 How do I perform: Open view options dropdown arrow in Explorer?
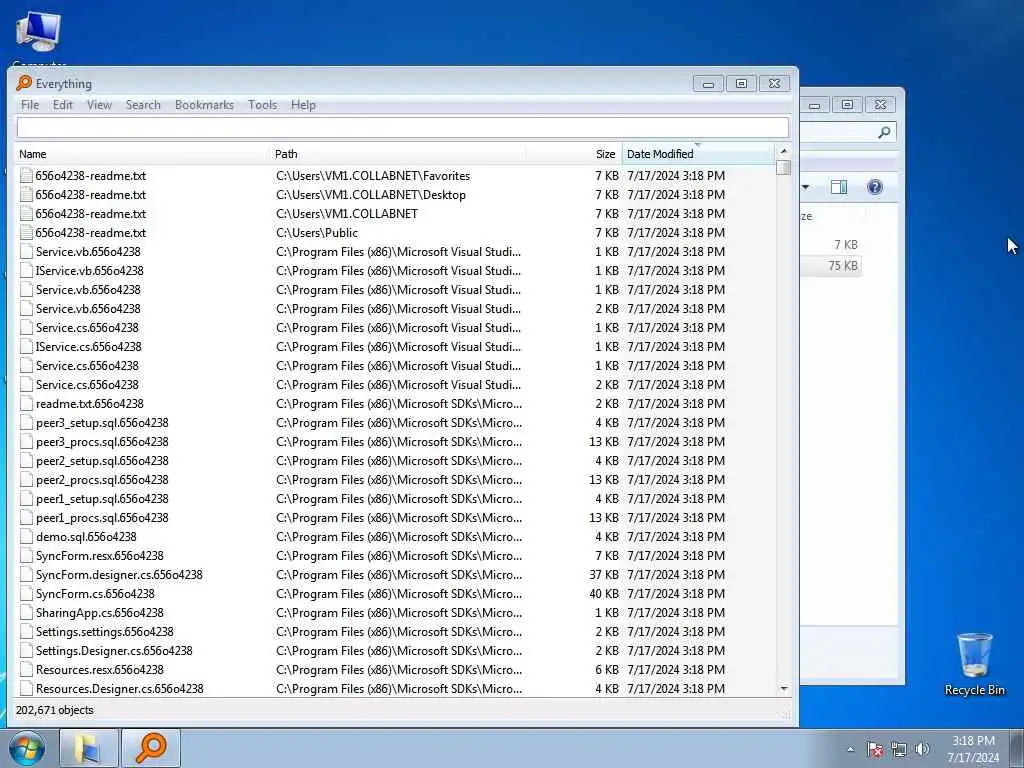806,187
